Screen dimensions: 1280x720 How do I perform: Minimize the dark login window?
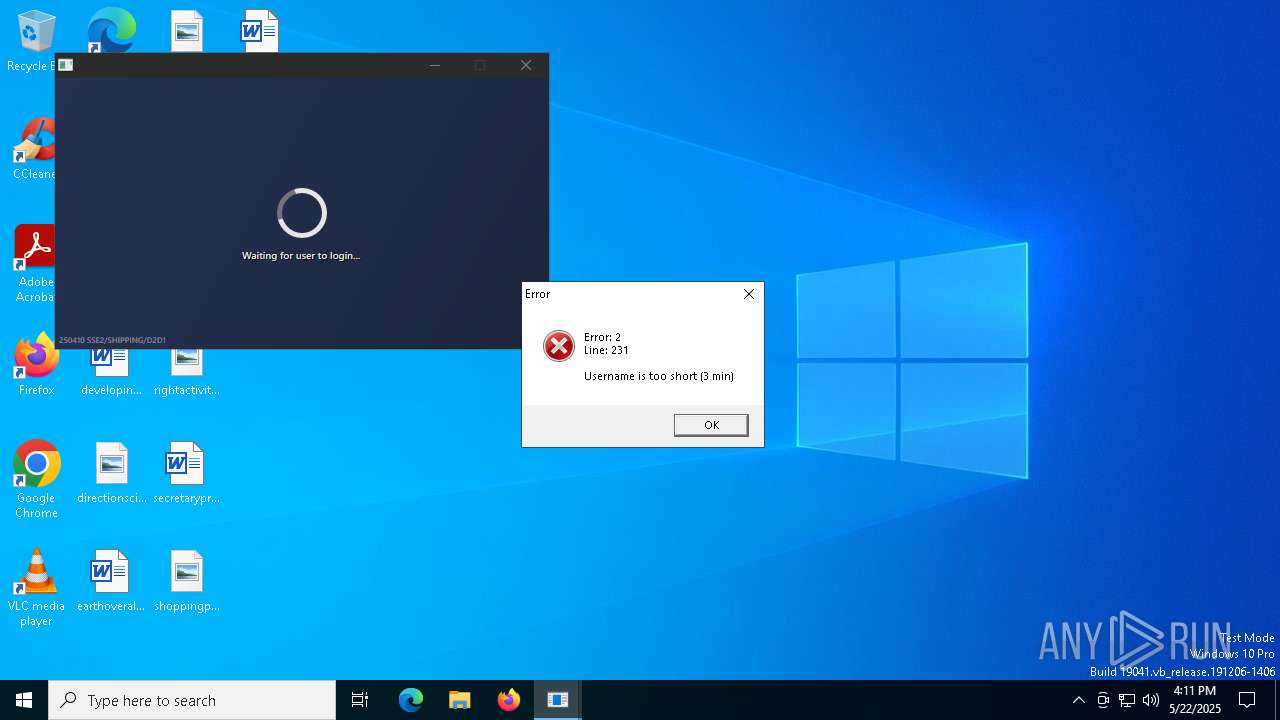point(435,65)
